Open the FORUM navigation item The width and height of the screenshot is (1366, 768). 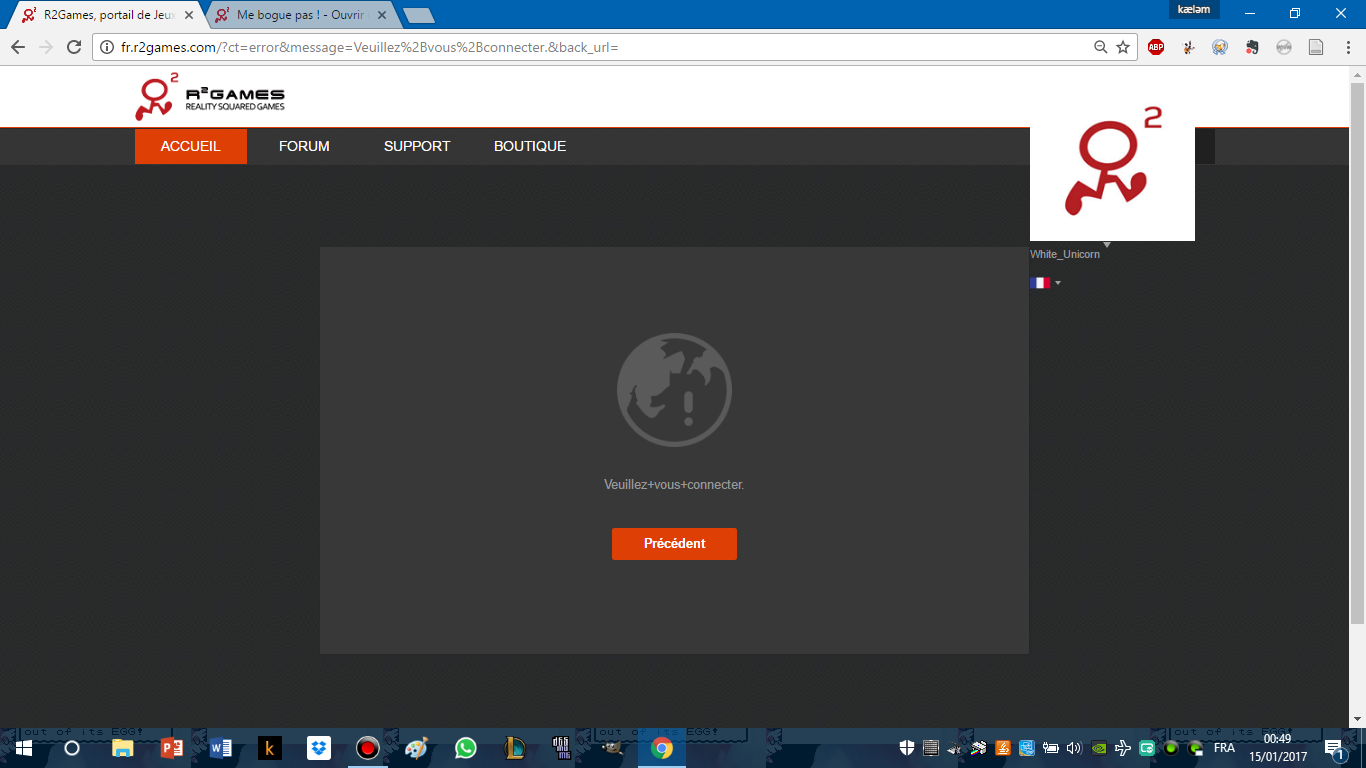click(x=304, y=146)
